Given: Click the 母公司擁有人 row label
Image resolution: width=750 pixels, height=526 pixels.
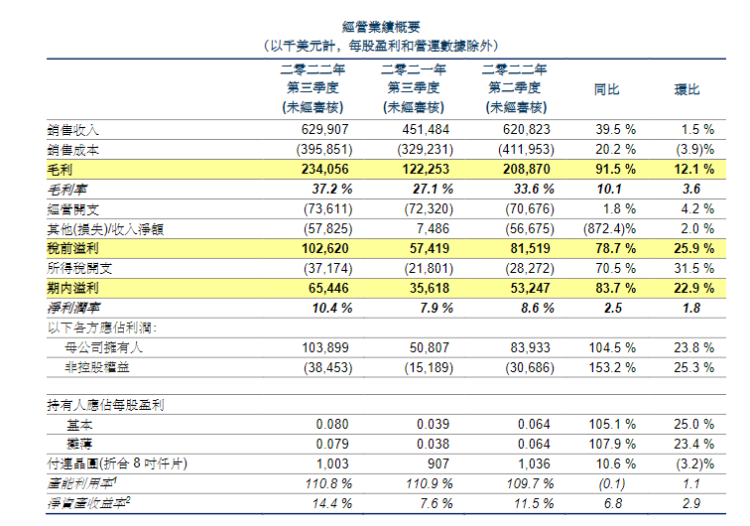Looking at the screenshot, I should (x=103, y=348).
